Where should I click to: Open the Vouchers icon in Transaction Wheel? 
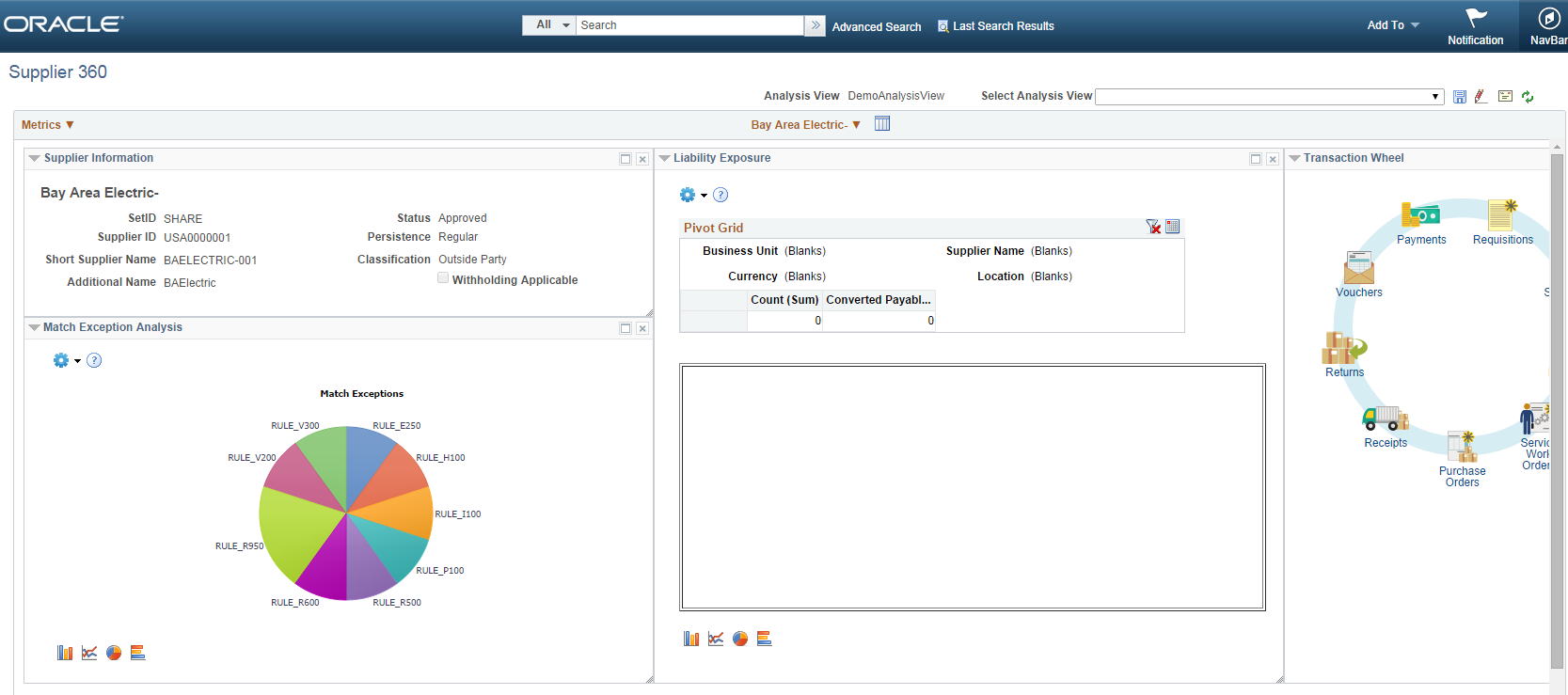(1358, 268)
